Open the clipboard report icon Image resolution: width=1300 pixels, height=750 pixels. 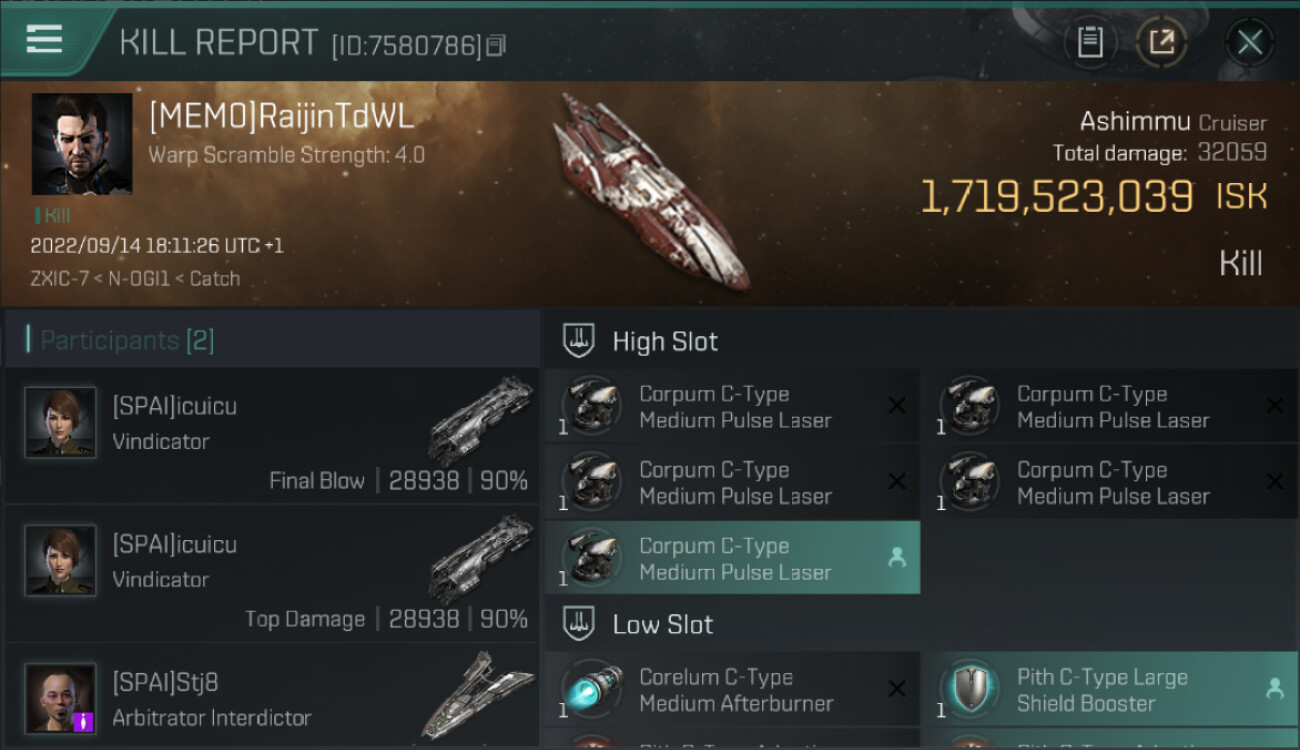click(x=1090, y=42)
